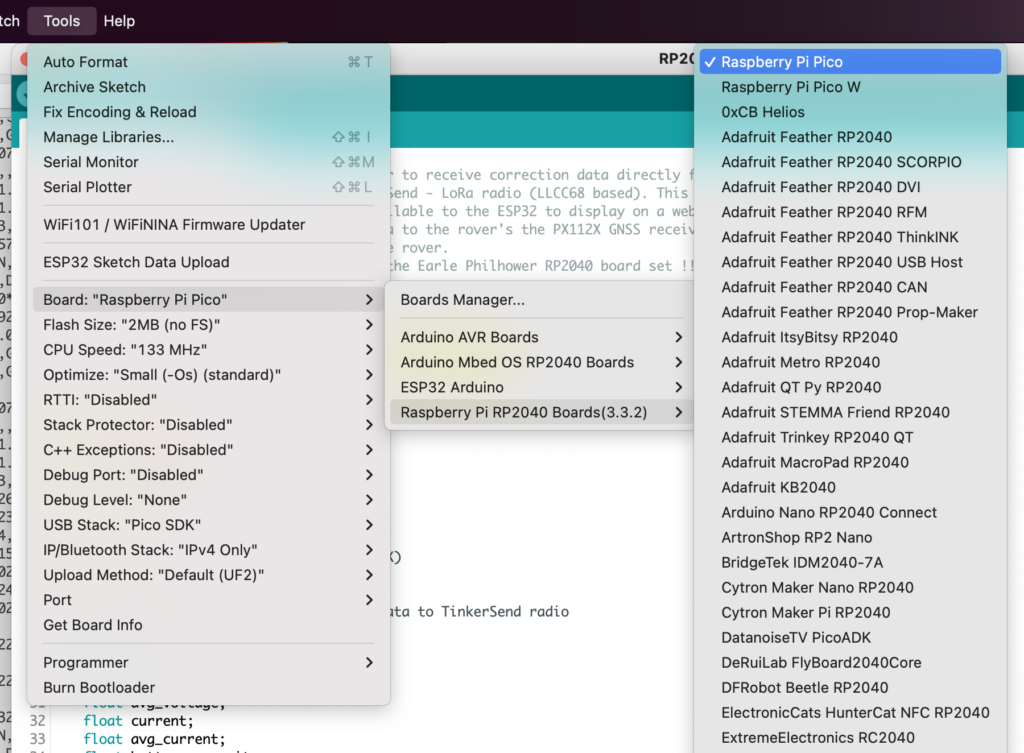The image size is (1024, 753).
Task: Expand USB Stack: "Pico SDK" submenu
Action: coord(208,525)
